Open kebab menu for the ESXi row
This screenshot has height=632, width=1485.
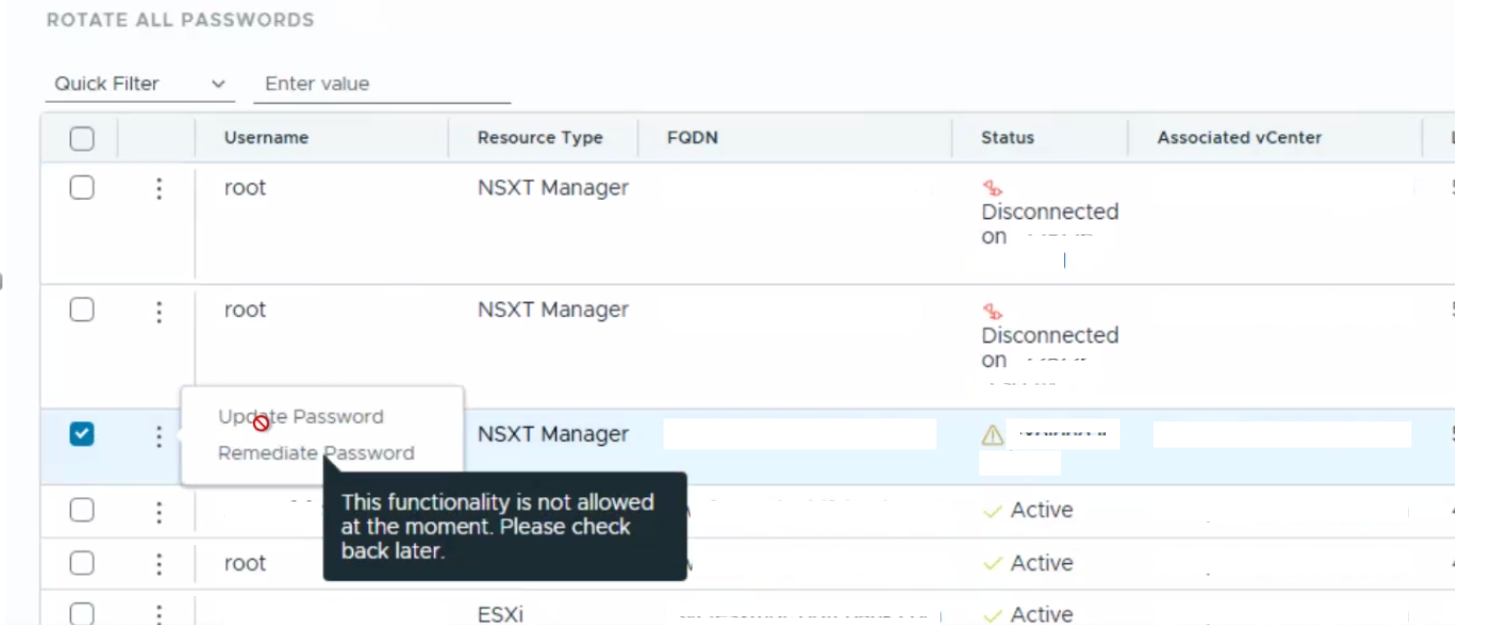click(x=158, y=614)
